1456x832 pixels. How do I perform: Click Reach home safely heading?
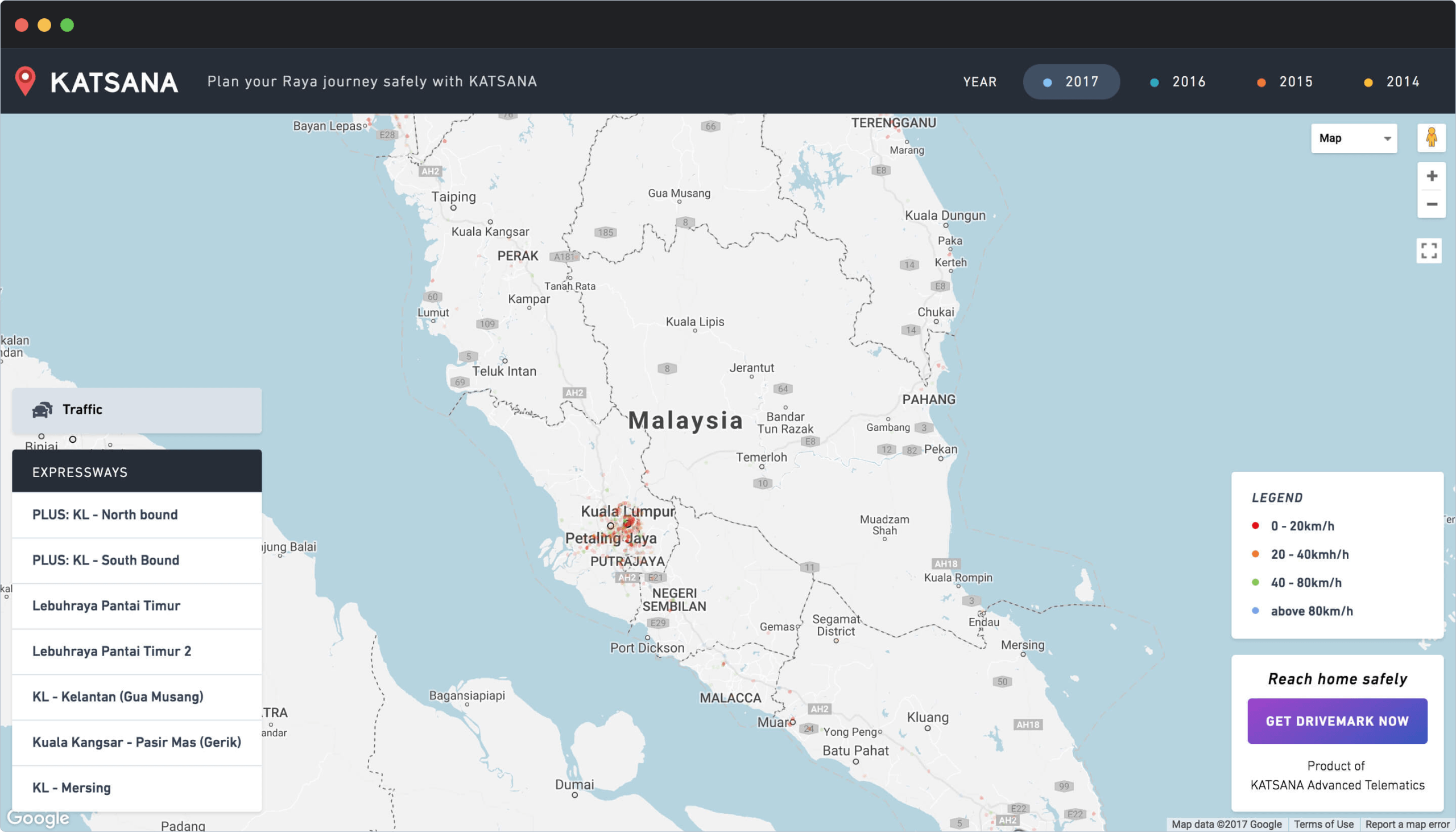pos(1337,679)
